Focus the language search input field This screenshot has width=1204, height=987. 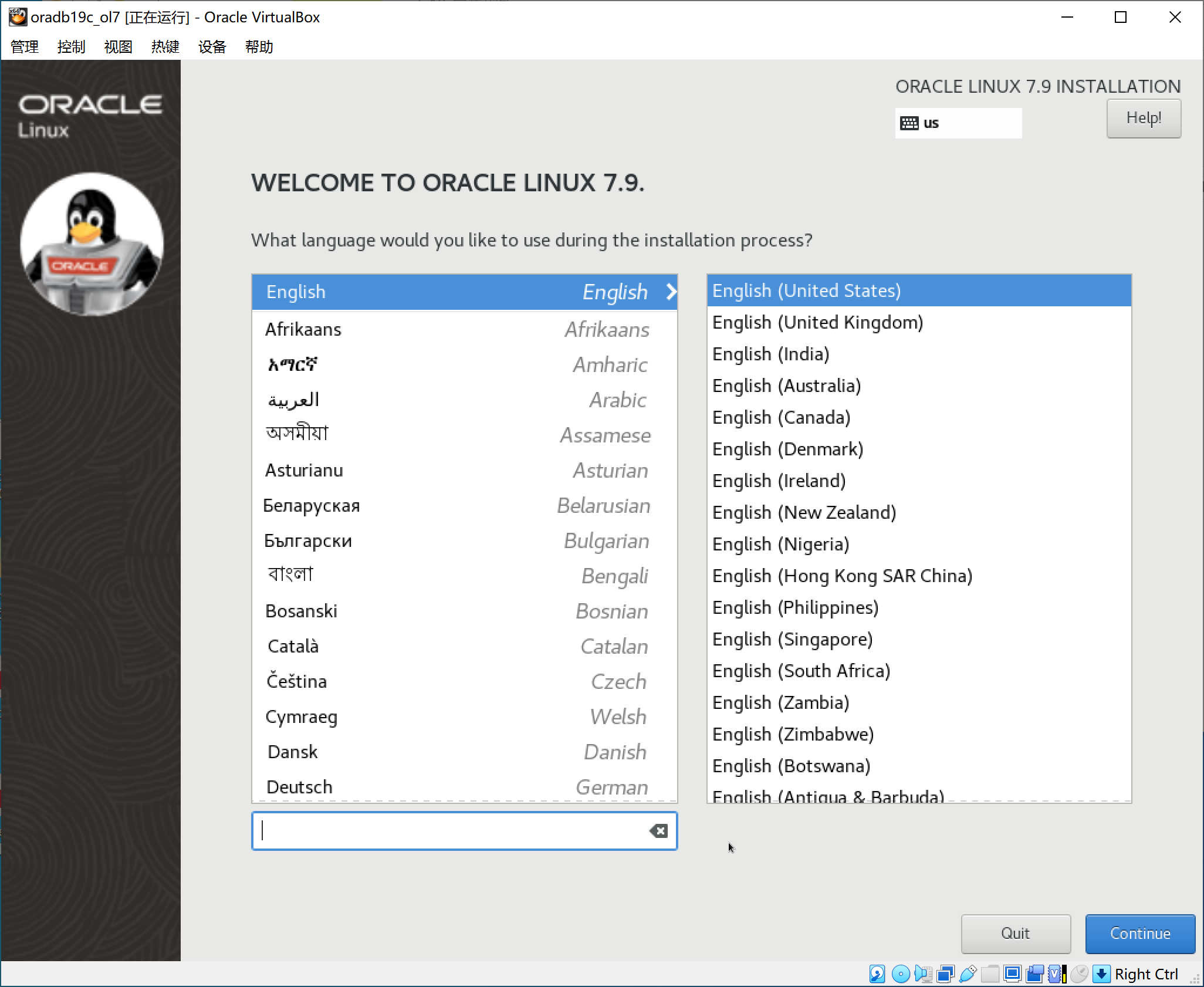pyautogui.click(x=452, y=831)
